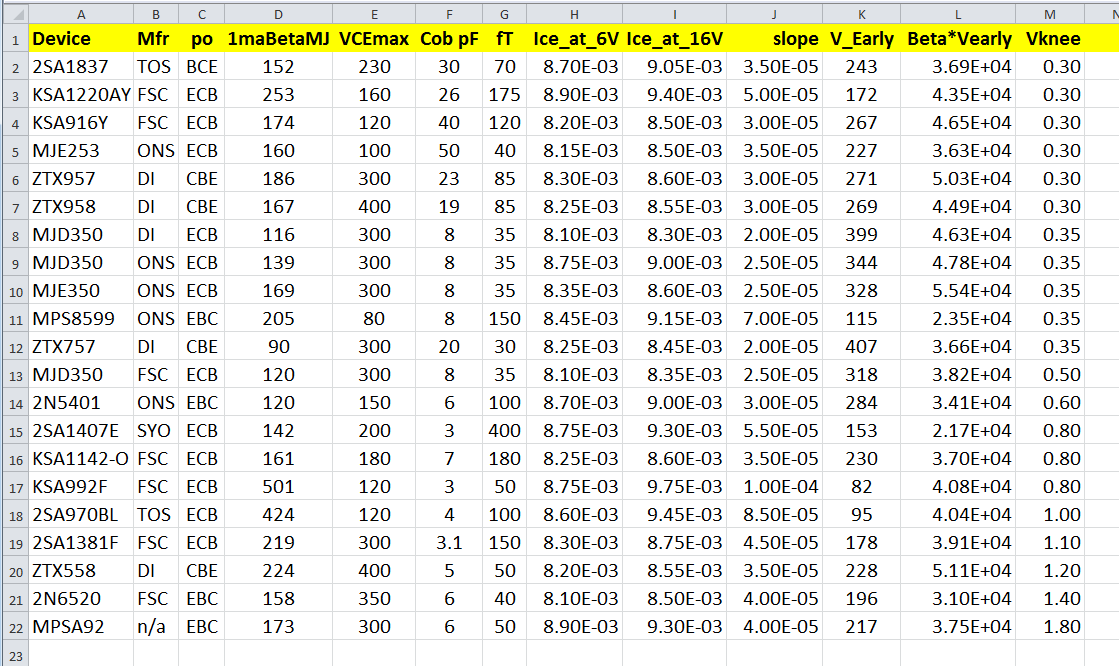This screenshot has height=666, width=1119.
Task: Click slope value 1.00E-04
Action: point(774,487)
